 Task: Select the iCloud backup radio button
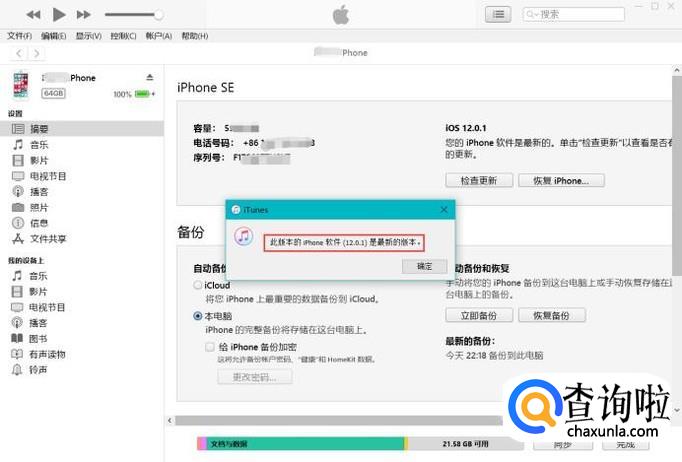click(198, 285)
